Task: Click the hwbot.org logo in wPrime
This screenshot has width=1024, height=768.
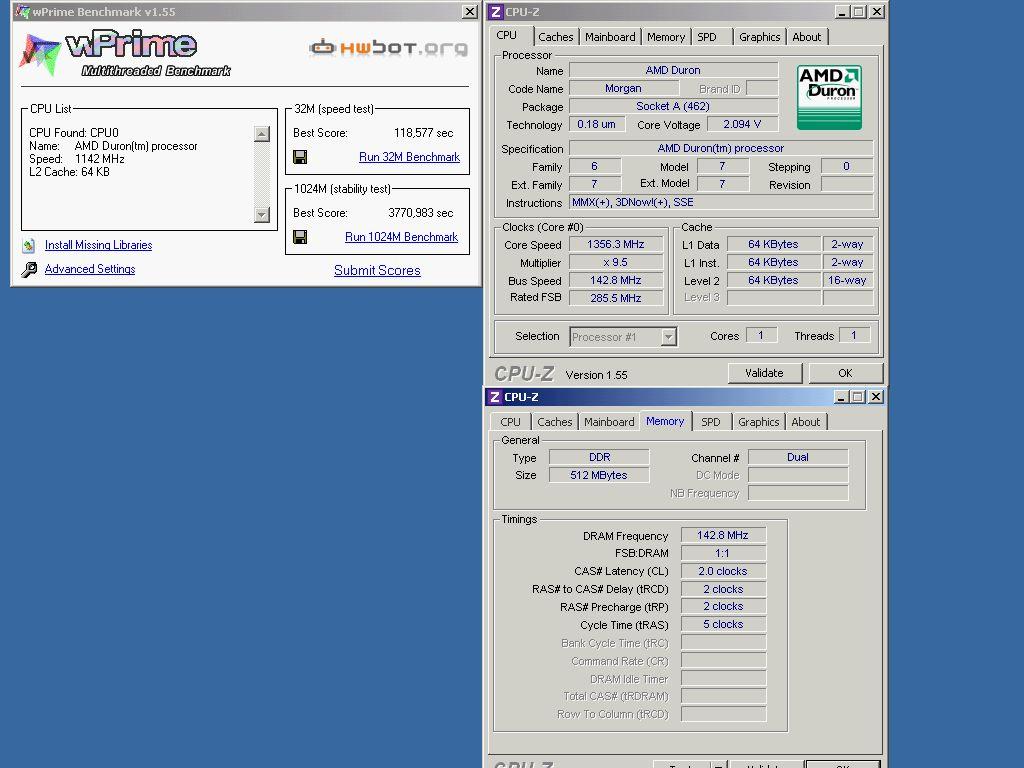Action: tap(388, 48)
